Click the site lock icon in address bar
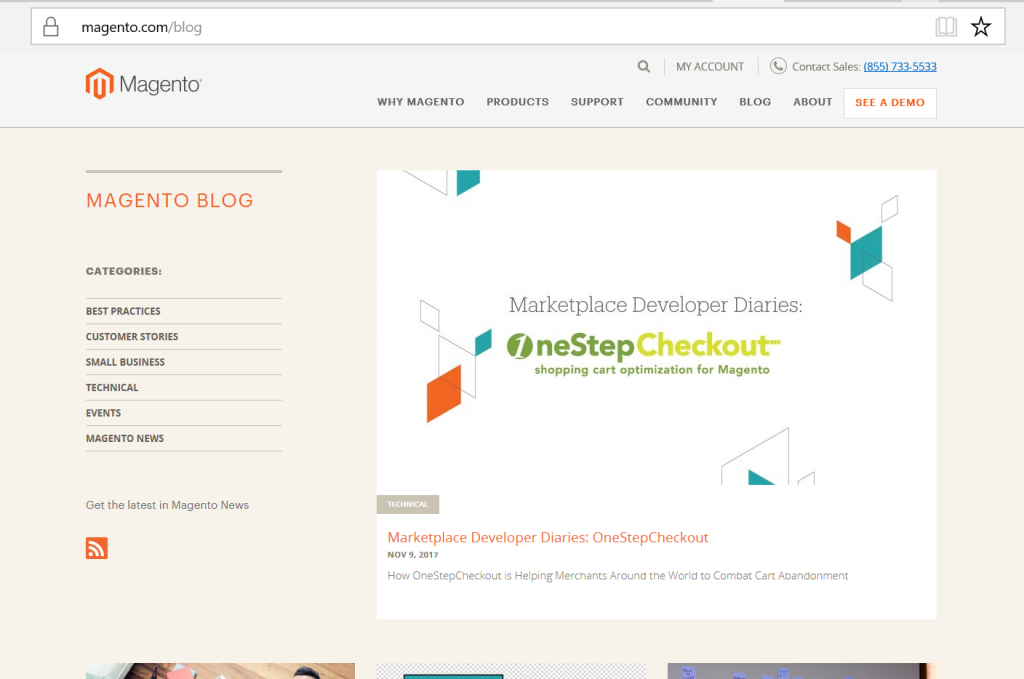Viewport: 1024px width, 679px height. coord(50,27)
